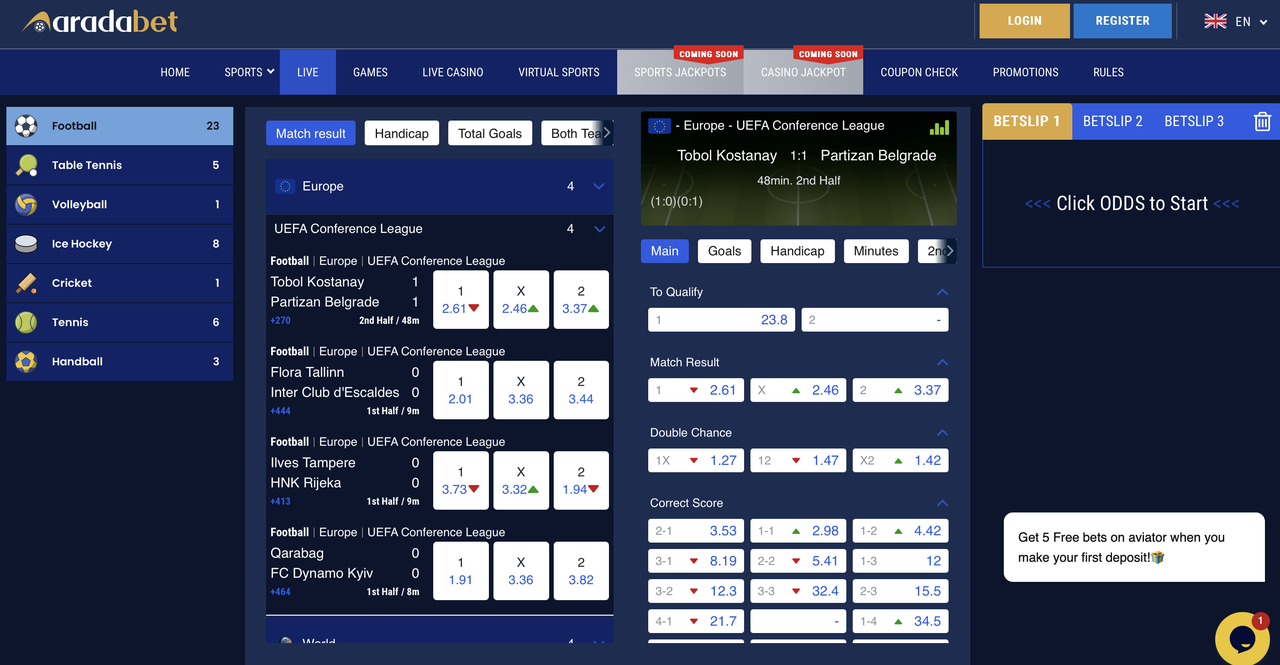Collapse the Double Chance market
Screen dimensions: 1280x665
(942, 433)
